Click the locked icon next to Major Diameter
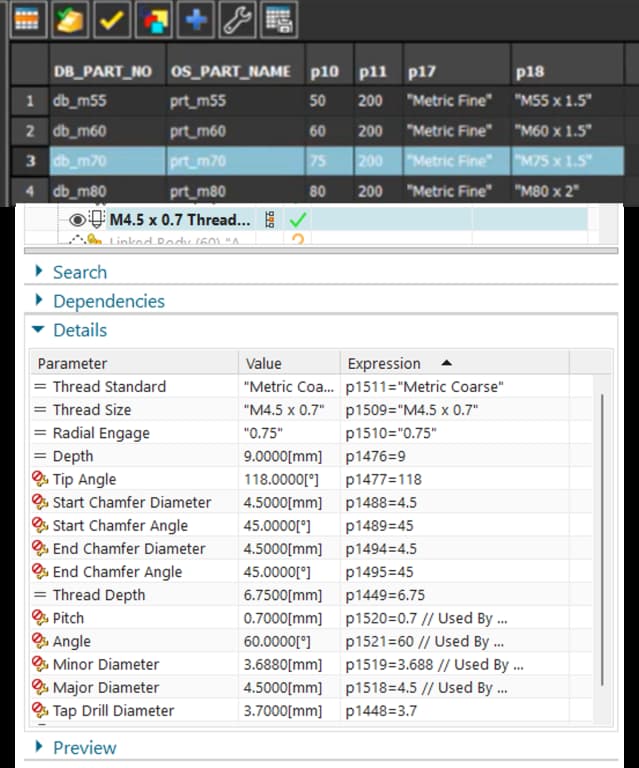639x768 pixels. (x=40, y=687)
